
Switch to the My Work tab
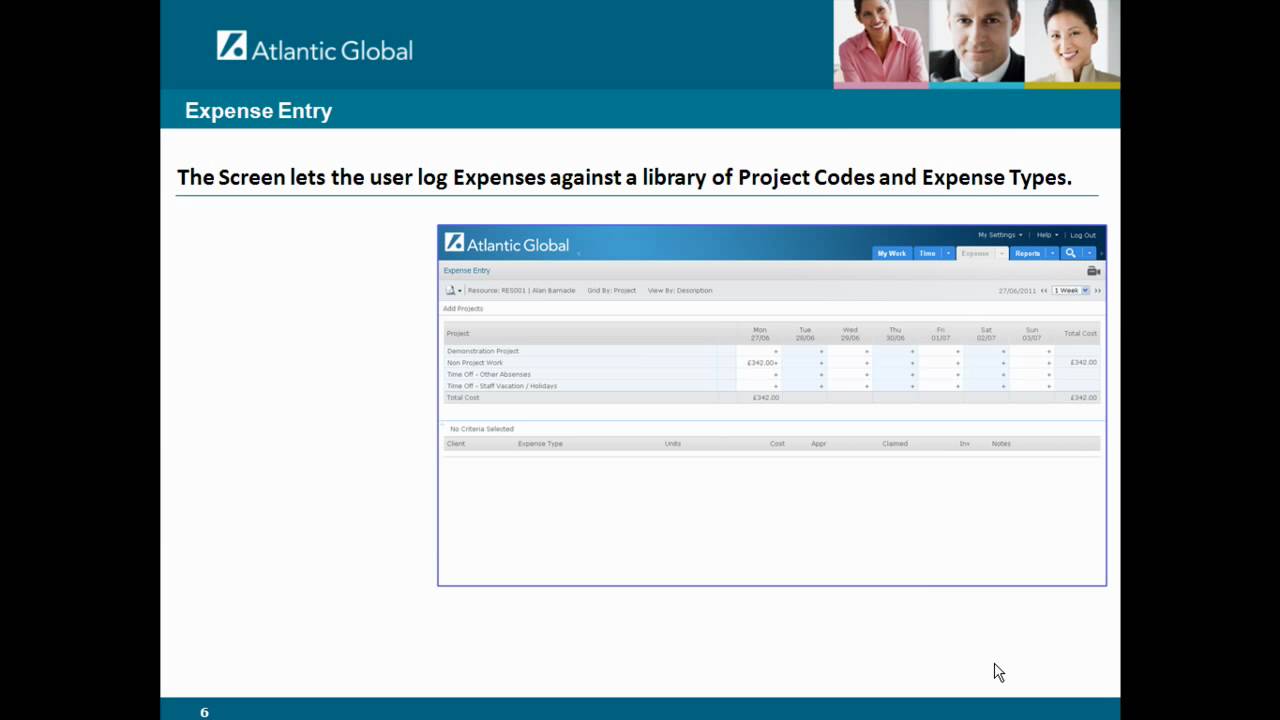click(892, 253)
